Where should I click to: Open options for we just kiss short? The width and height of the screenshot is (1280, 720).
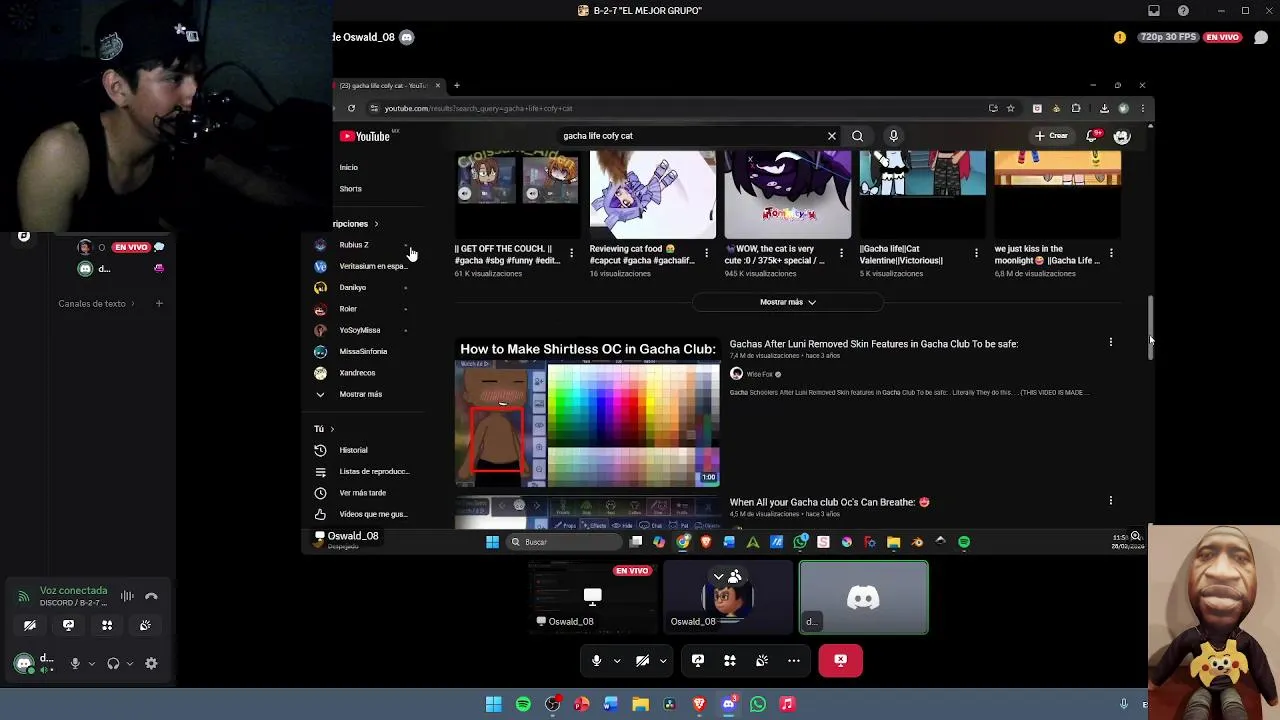tap(1111, 253)
